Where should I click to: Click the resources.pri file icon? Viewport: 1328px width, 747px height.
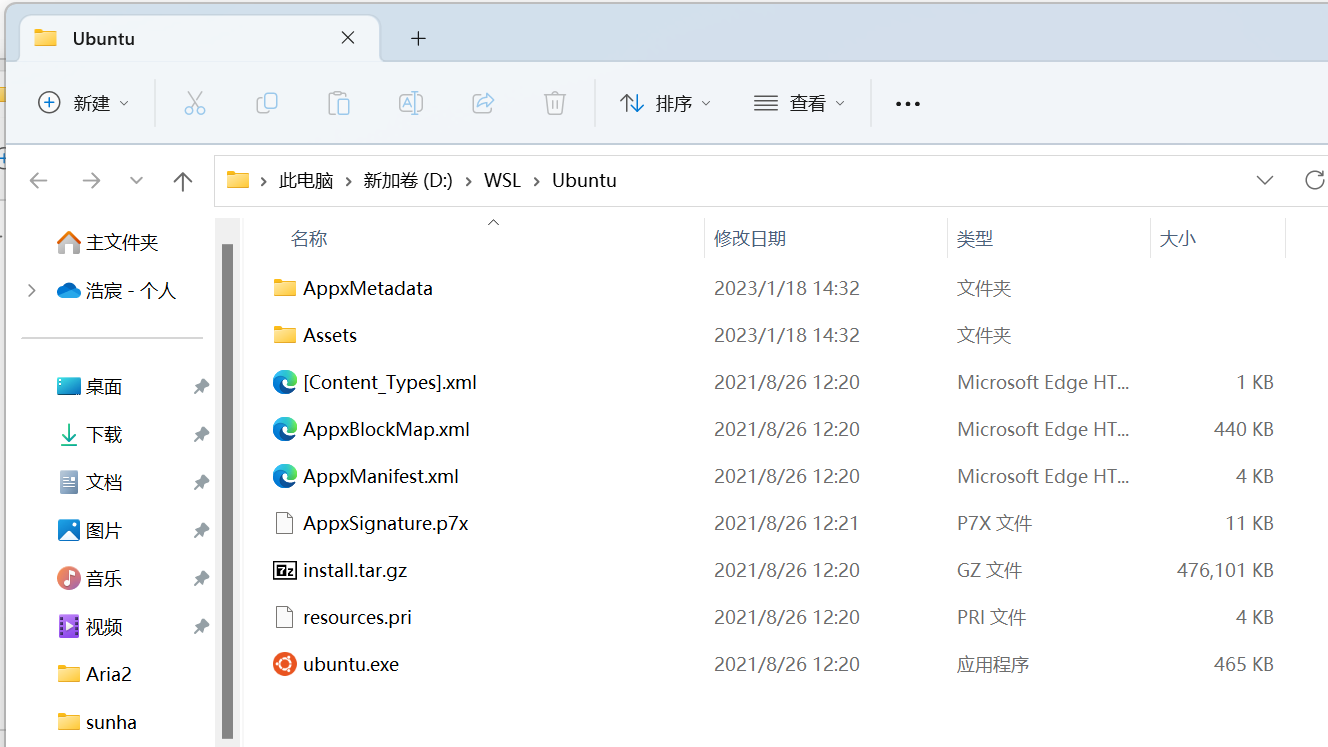tap(285, 617)
